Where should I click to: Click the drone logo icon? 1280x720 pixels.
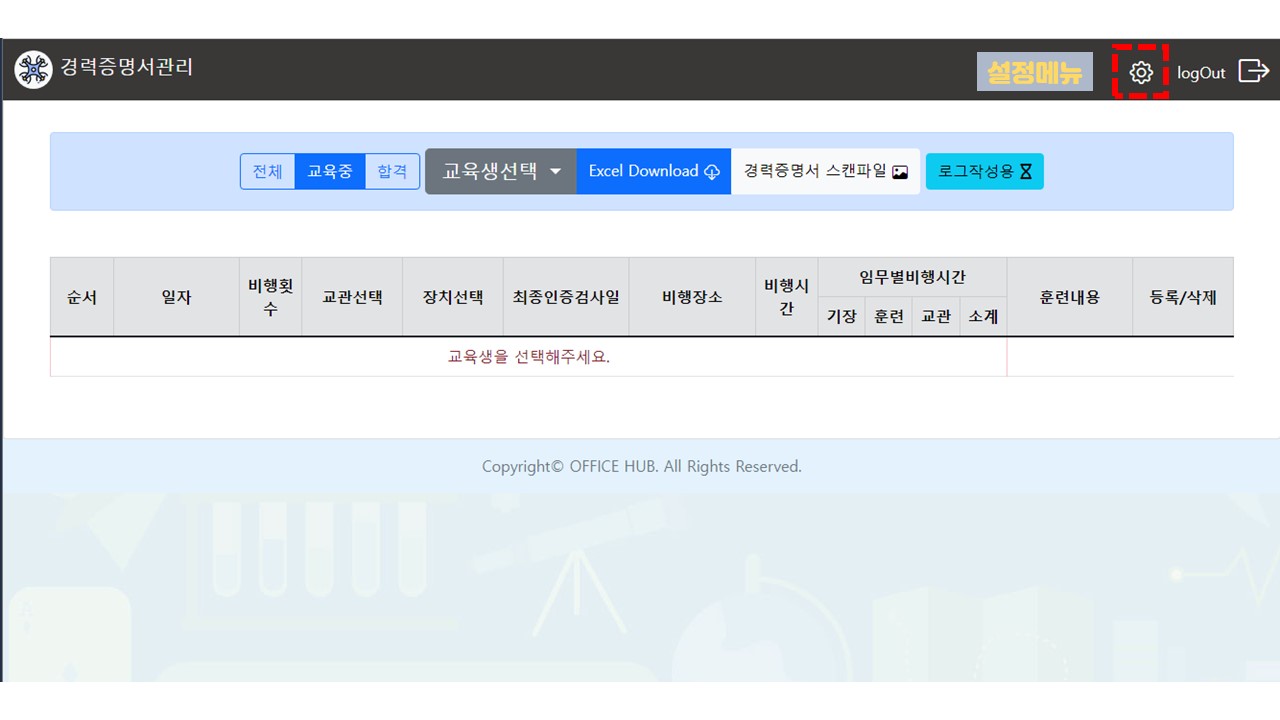pos(33,70)
